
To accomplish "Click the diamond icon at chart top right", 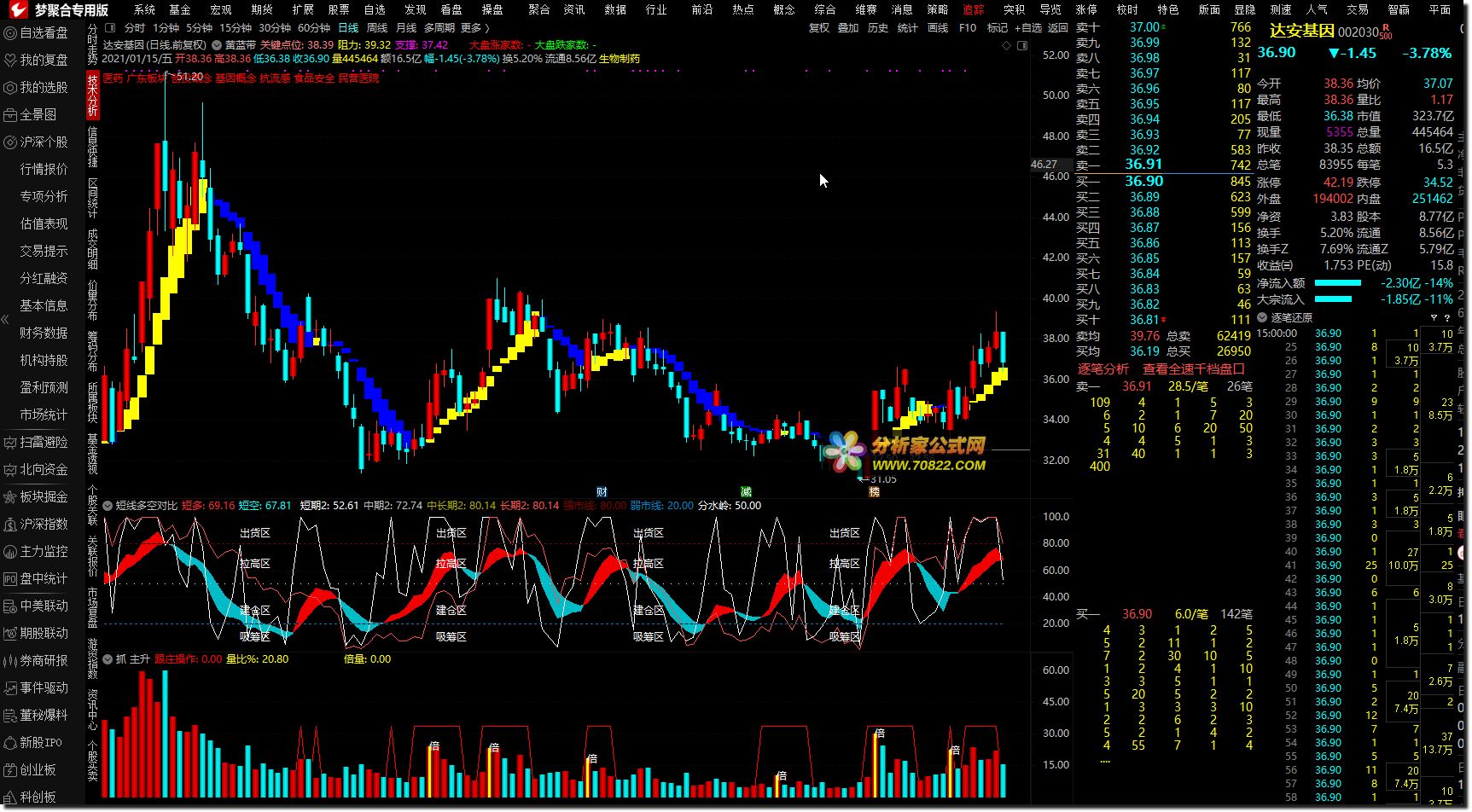I will click(1006, 45).
